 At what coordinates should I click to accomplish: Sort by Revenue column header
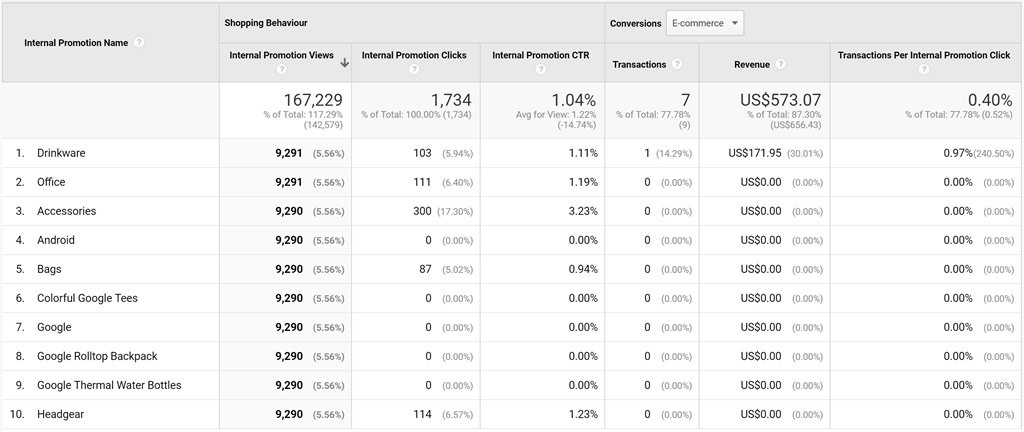tap(752, 65)
